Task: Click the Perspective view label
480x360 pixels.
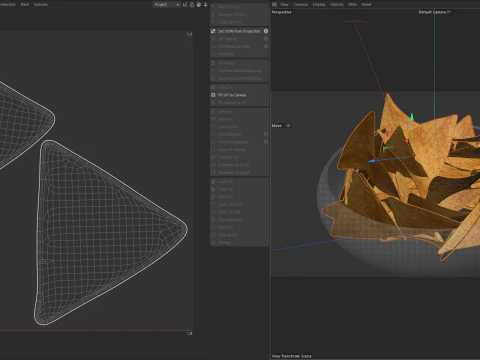Action: 282,12
